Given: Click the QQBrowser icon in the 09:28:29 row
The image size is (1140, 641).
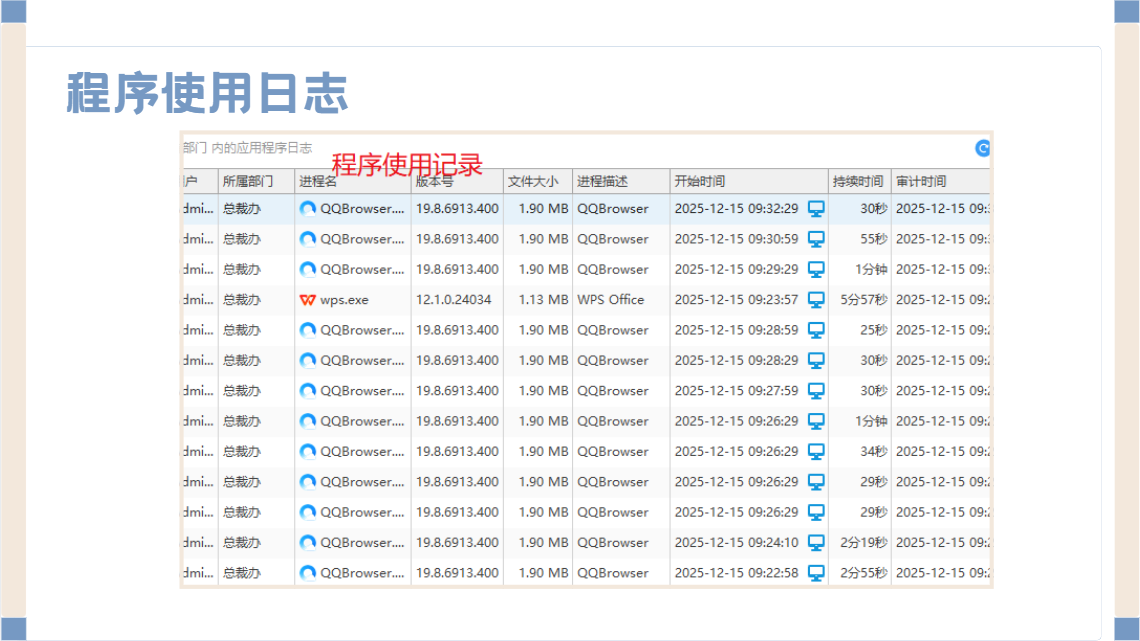Looking at the screenshot, I should [308, 360].
